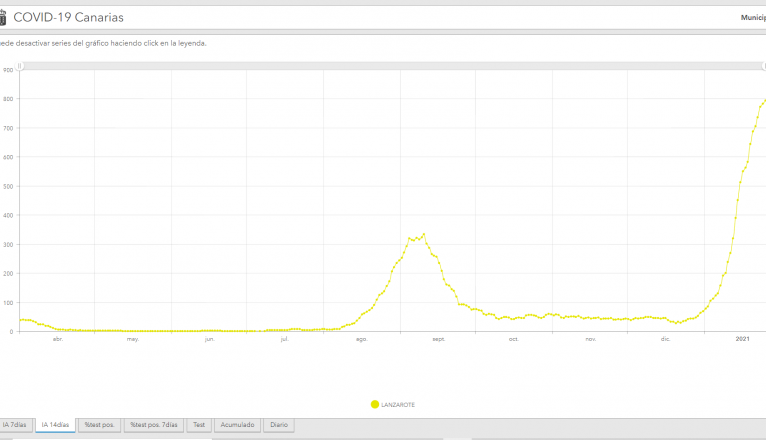Open the %test pos. 7días tab
This screenshot has height=440, width=766.
coord(154,425)
